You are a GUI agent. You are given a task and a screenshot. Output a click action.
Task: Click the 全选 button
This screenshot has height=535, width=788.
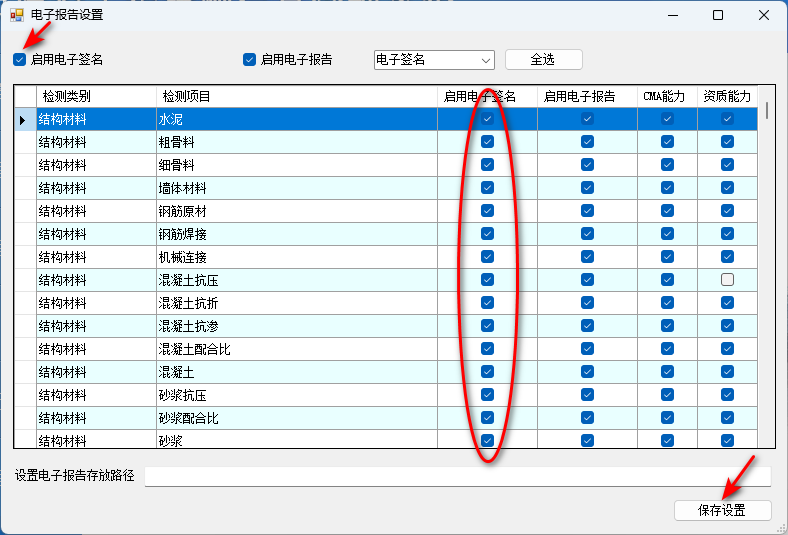click(543, 60)
